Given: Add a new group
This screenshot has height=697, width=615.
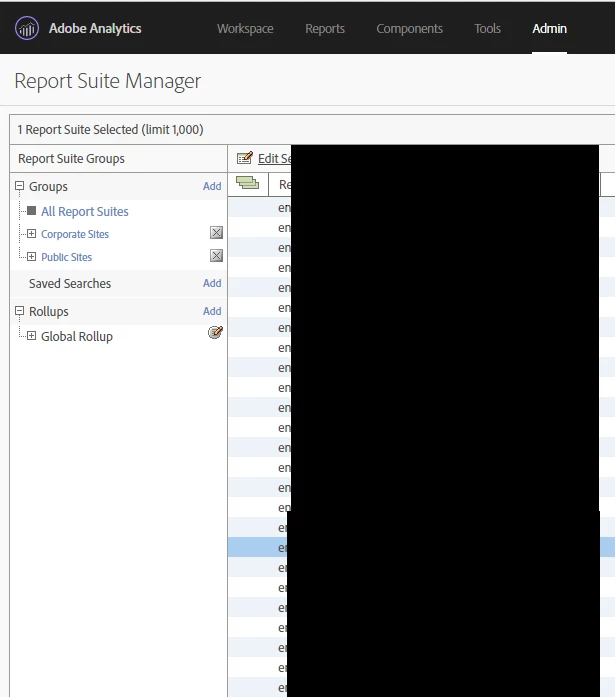Looking at the screenshot, I should point(212,186).
